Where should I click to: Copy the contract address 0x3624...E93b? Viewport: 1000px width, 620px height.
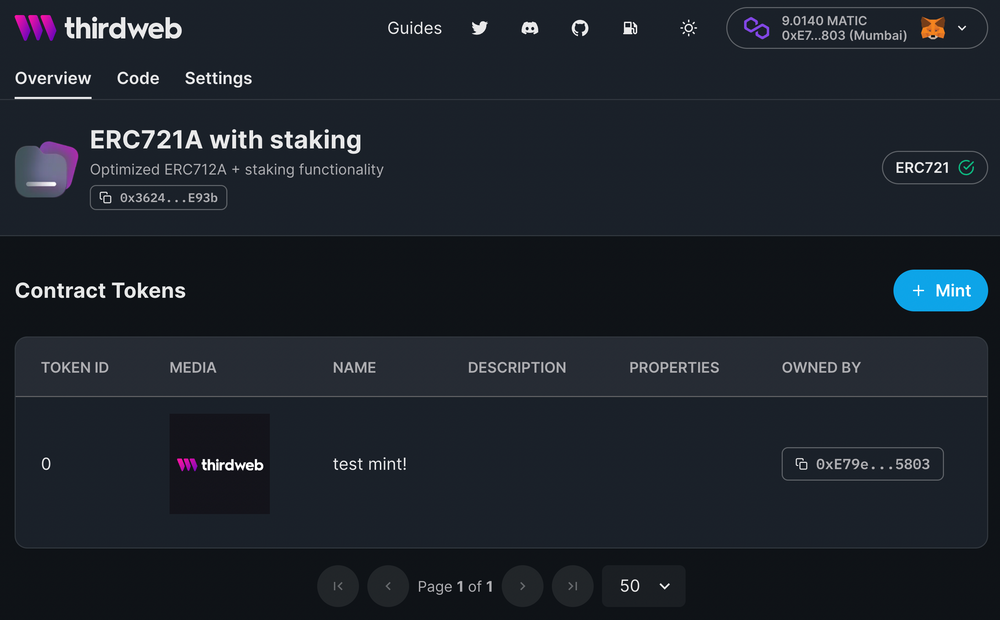[x=158, y=197]
